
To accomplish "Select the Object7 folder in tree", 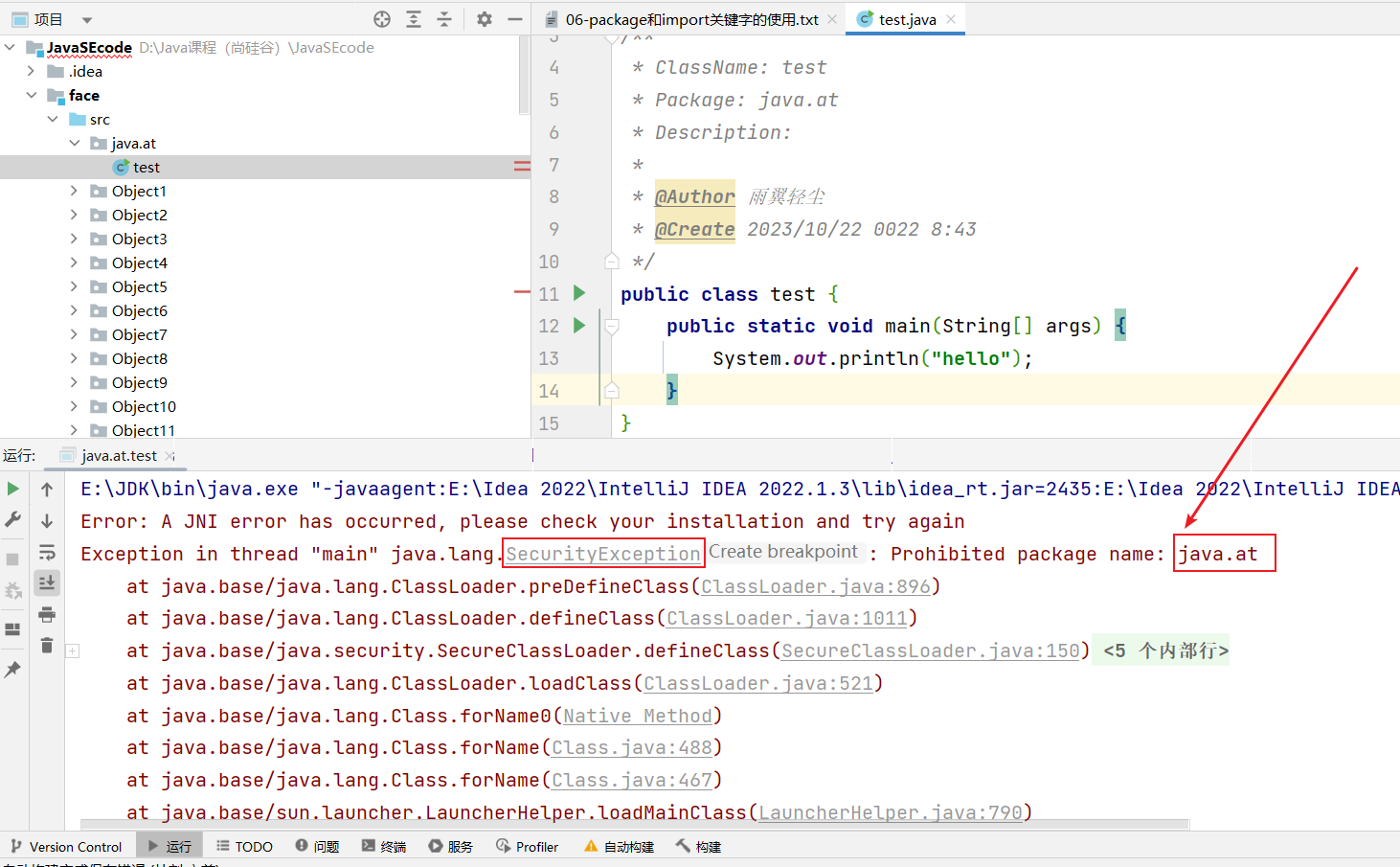I will pyautogui.click(x=139, y=334).
